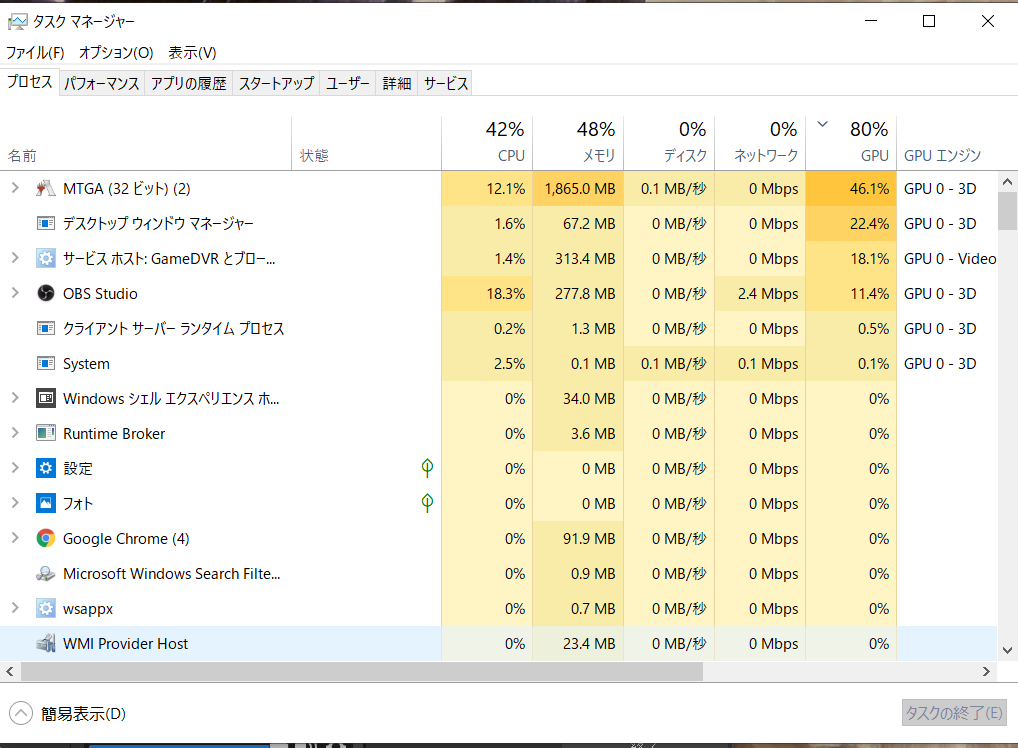The width and height of the screenshot is (1018, 748).
Task: Switch to the スタートアップ tab
Action: click(x=276, y=84)
